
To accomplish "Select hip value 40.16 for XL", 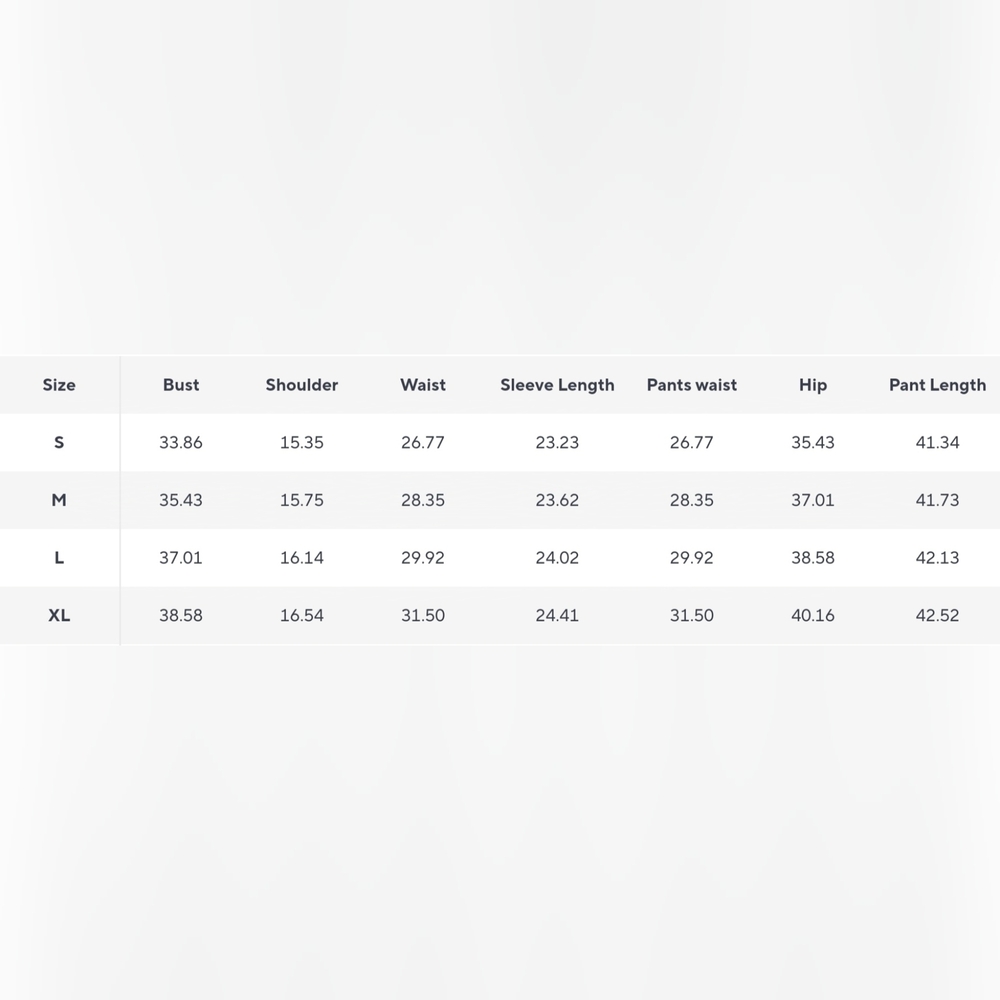I will 812,615.
